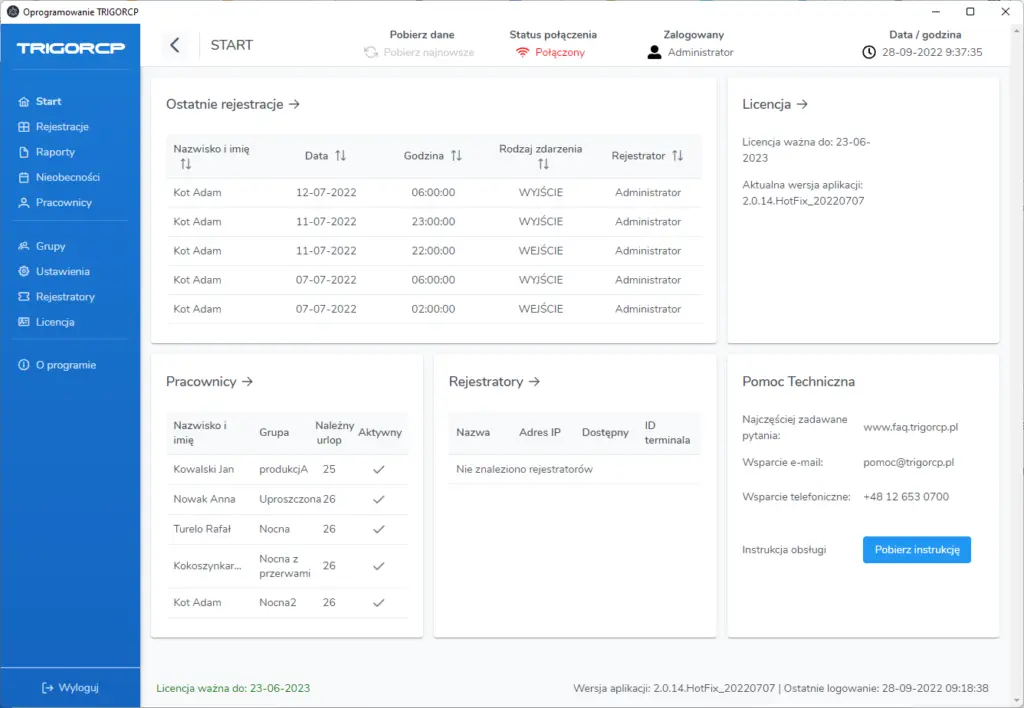Open the Ostatnie rejestracje section link
1024x708 pixels.
coord(233,104)
